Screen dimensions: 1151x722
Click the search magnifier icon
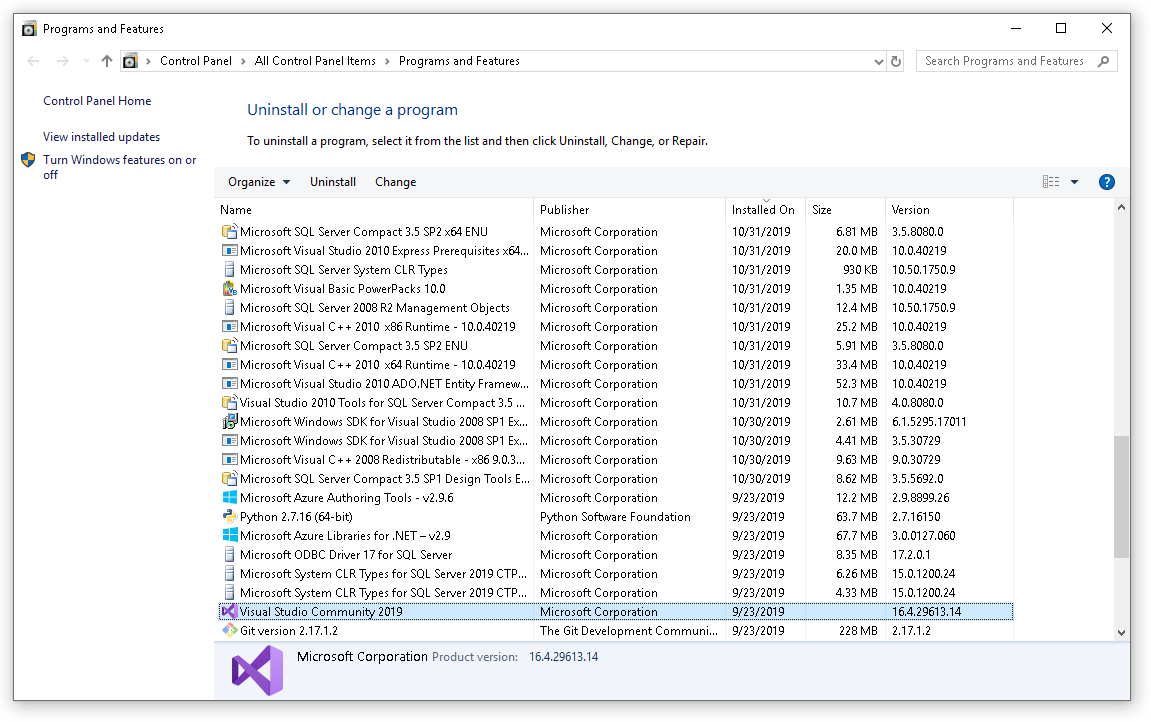pos(1103,62)
